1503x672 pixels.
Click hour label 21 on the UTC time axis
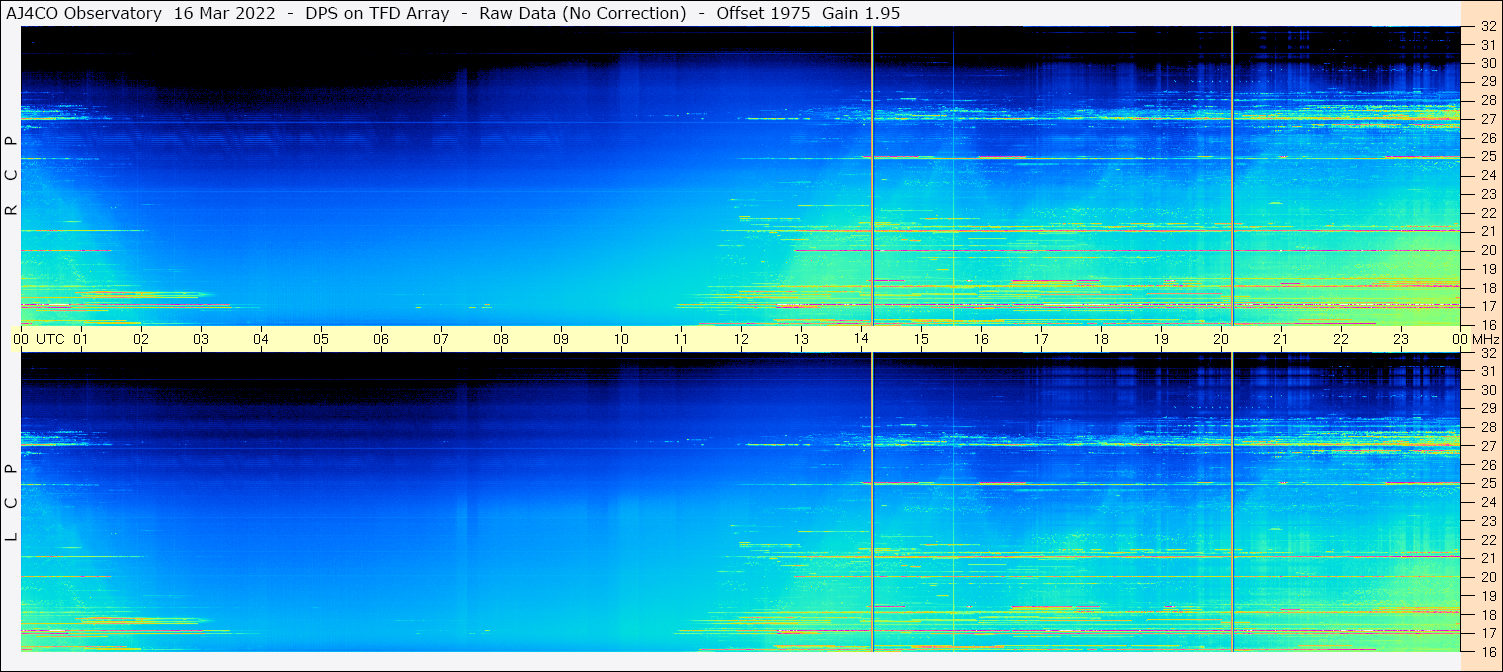pos(1281,339)
